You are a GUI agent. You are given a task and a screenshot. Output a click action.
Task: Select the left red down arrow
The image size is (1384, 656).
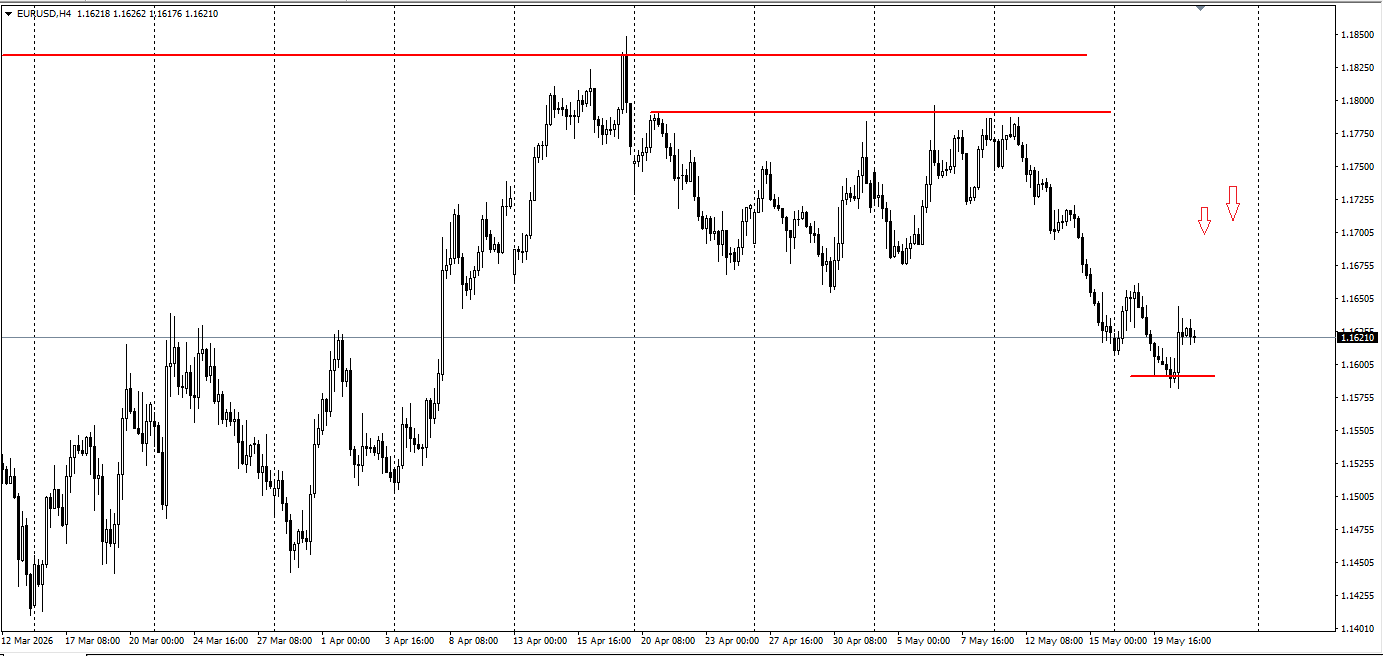[x=1205, y=221]
